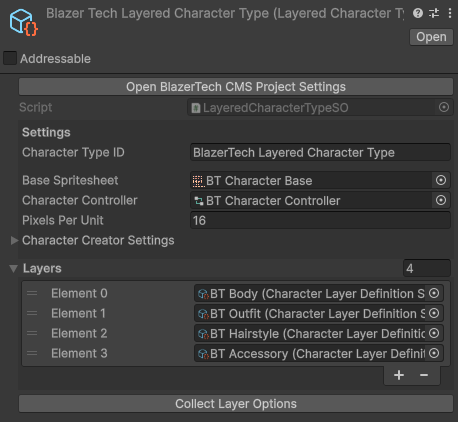The height and width of the screenshot is (422, 458).
Task: Select the Element 1 row label
Action: 78,313
